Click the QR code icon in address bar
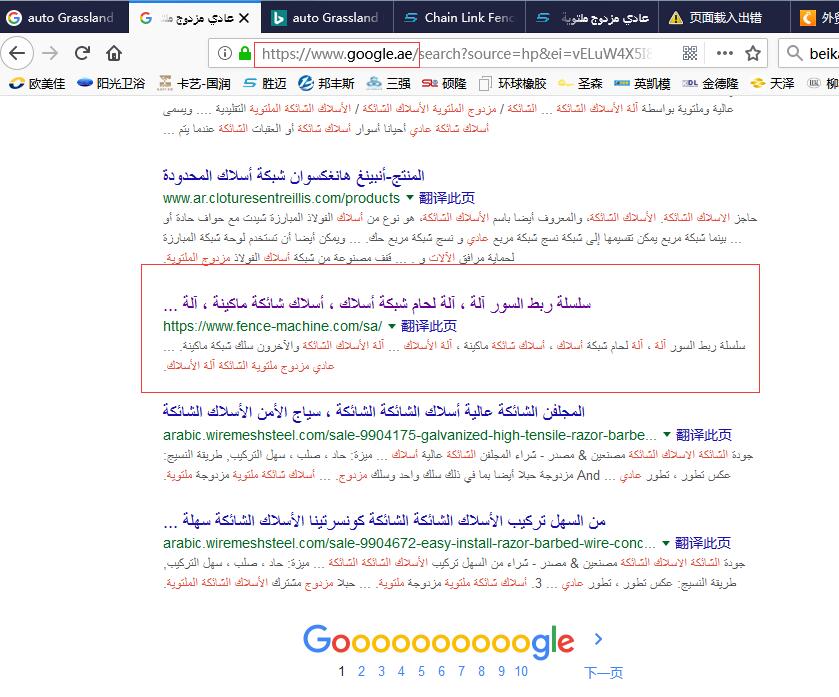 click(690, 53)
